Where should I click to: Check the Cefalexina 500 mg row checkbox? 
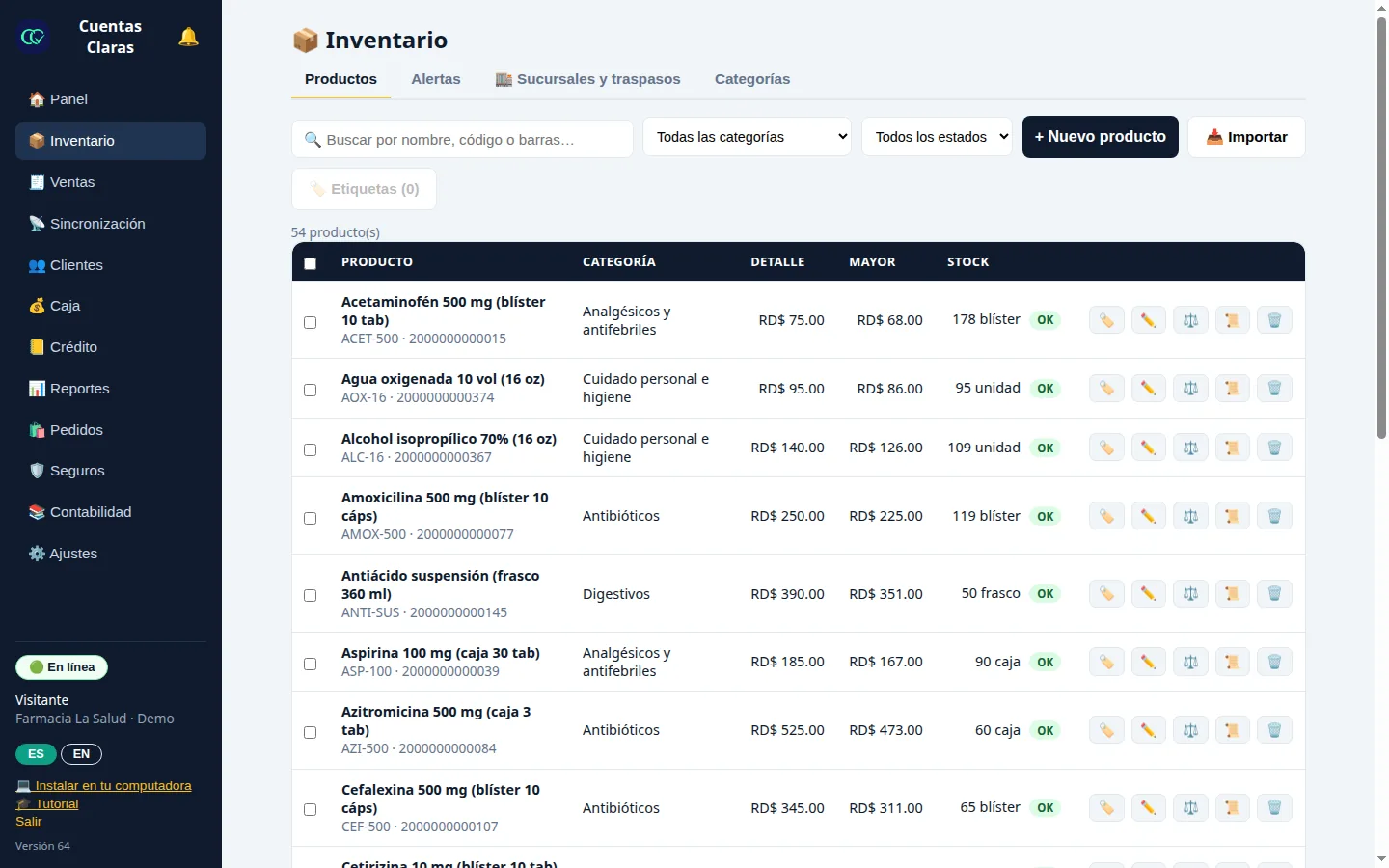310,809
